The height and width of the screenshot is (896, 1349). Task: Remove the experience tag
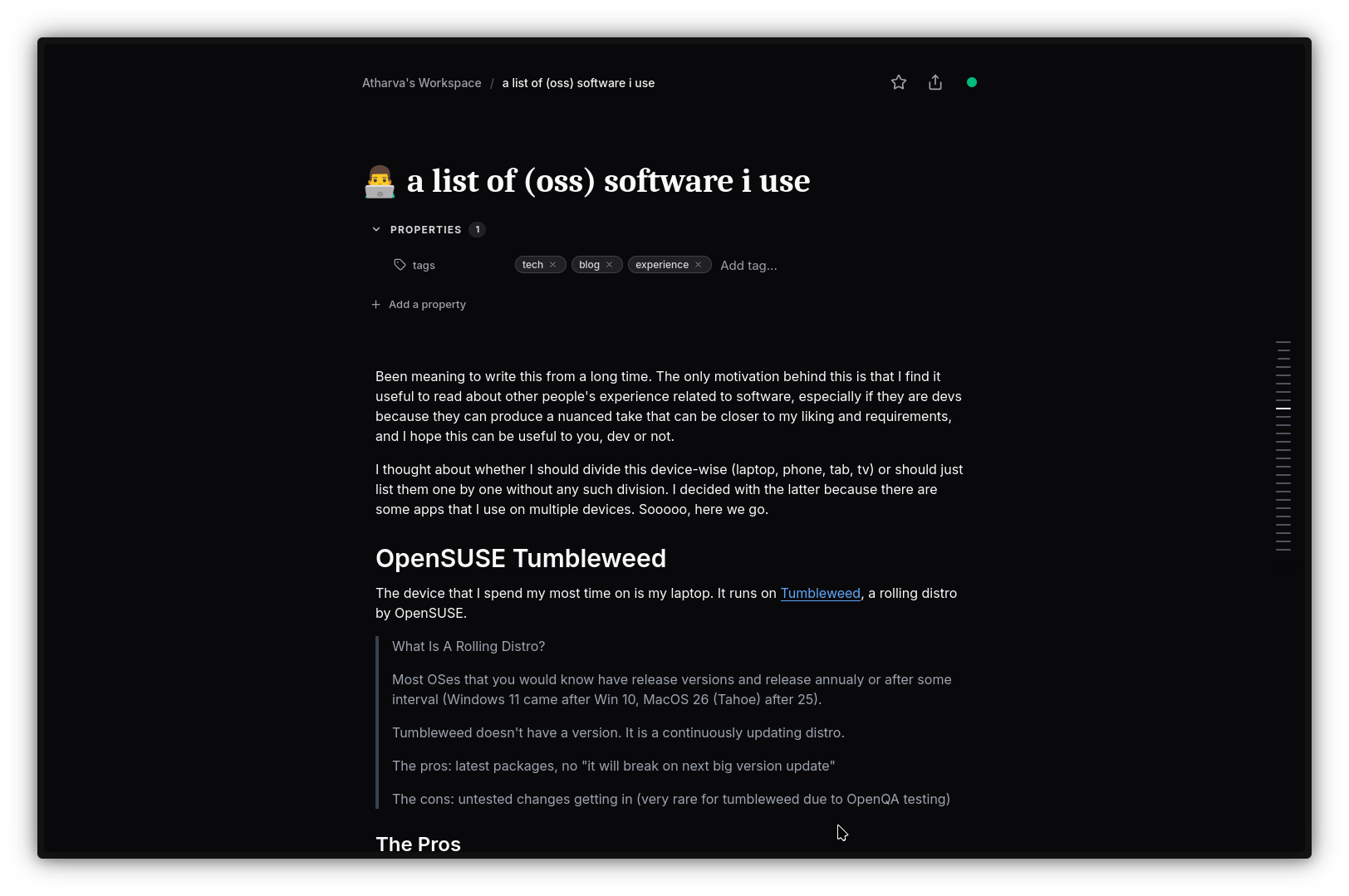pyautogui.click(x=698, y=265)
